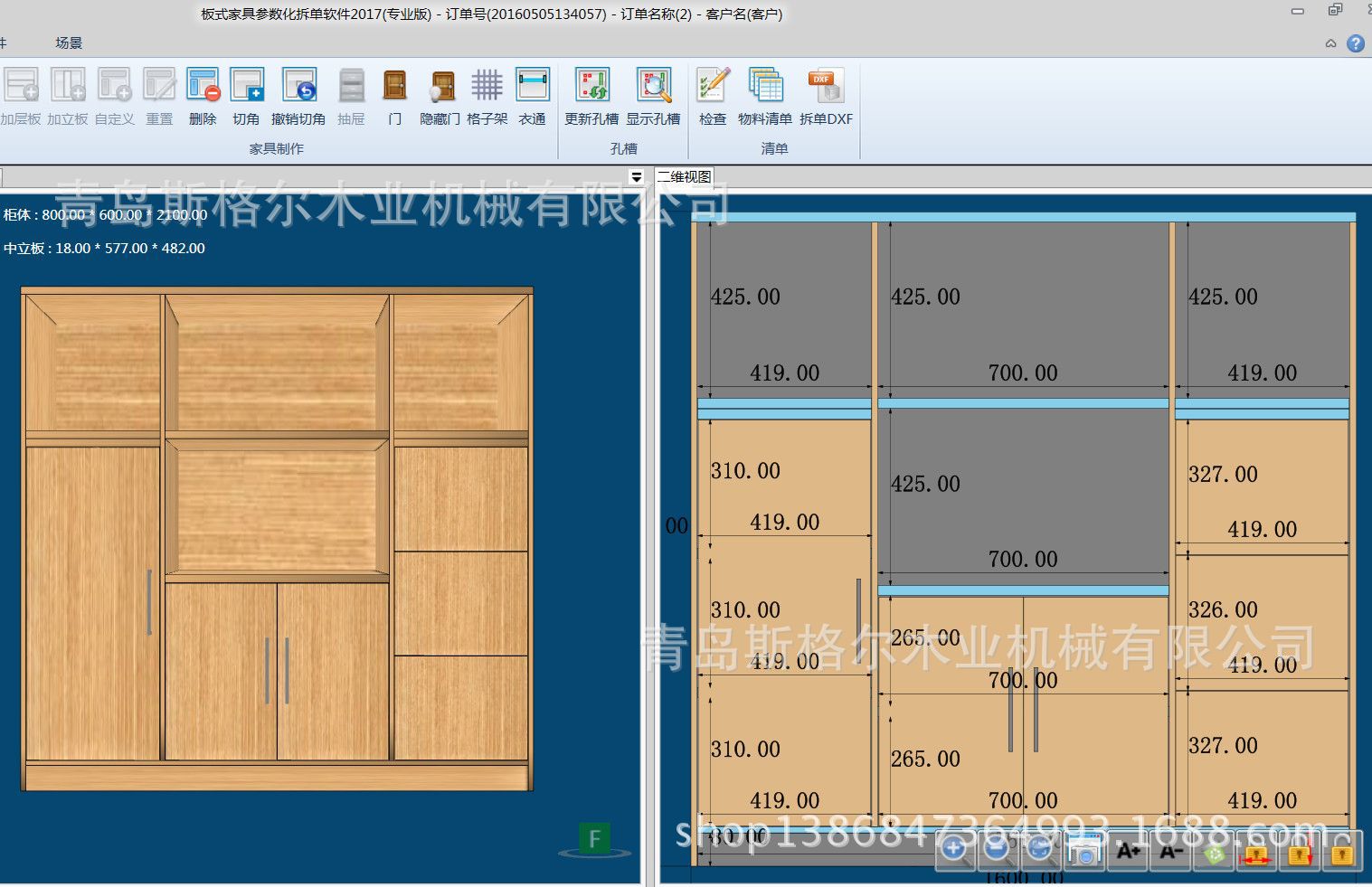Decrease font size with A- button
This screenshot has height=887, width=1372.
pyautogui.click(x=1171, y=852)
